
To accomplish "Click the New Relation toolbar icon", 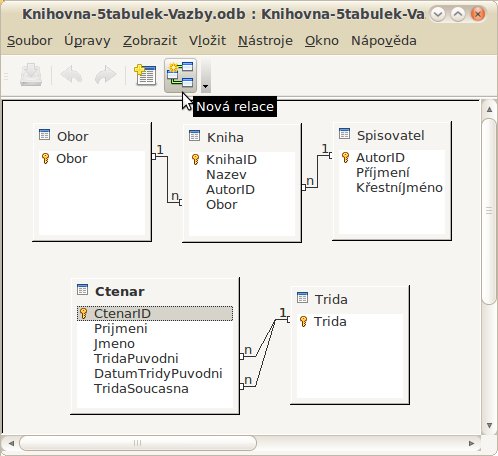I will 180,76.
